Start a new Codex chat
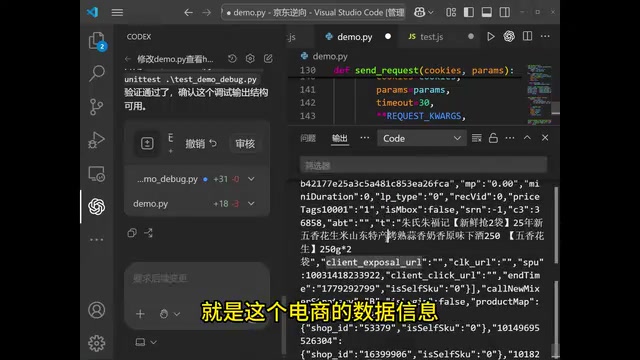This screenshot has width=640, height=360. tap(268, 59)
